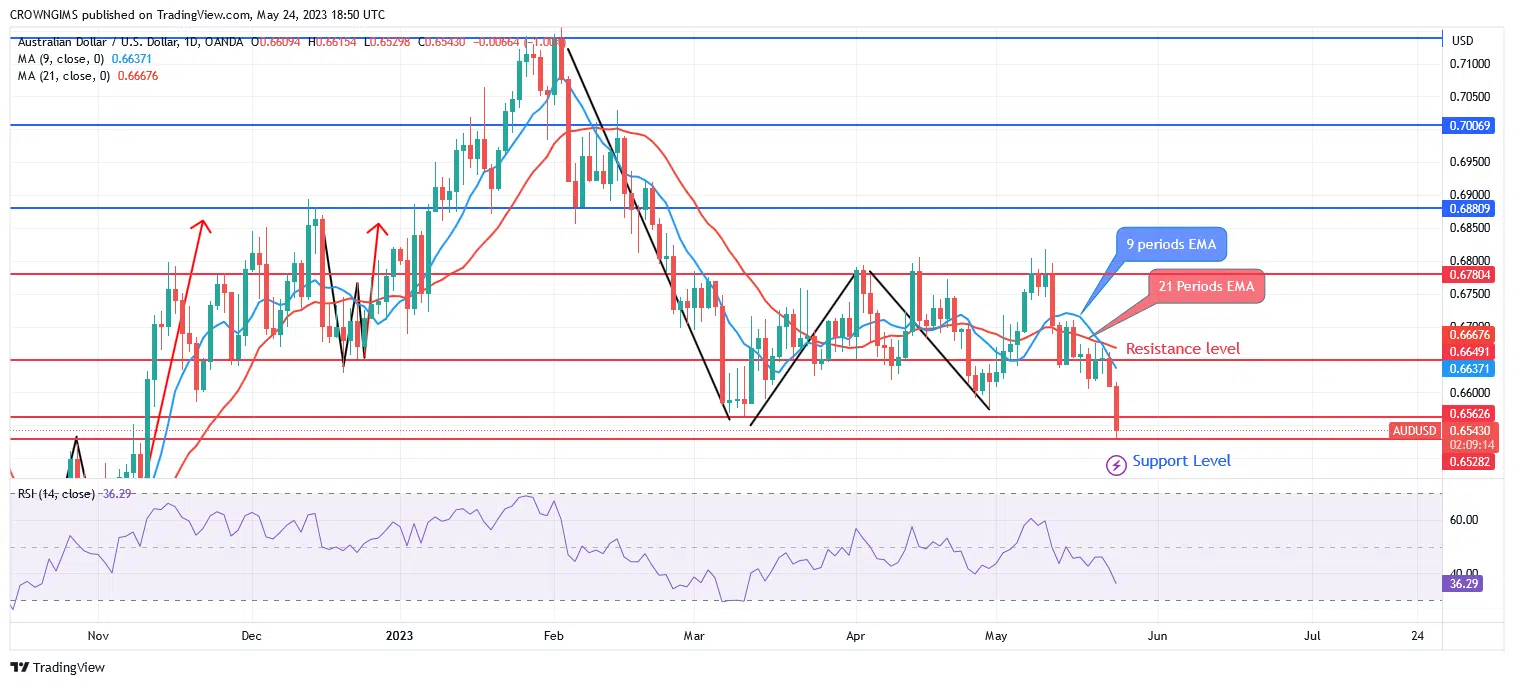Click the USD currency label on price axis
Screen dimensions: 1514x685
point(1462,41)
